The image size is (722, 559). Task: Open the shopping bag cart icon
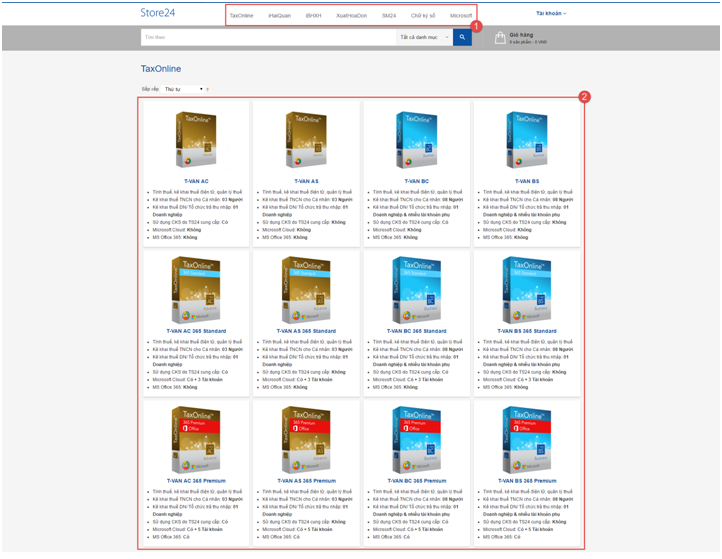pos(500,38)
